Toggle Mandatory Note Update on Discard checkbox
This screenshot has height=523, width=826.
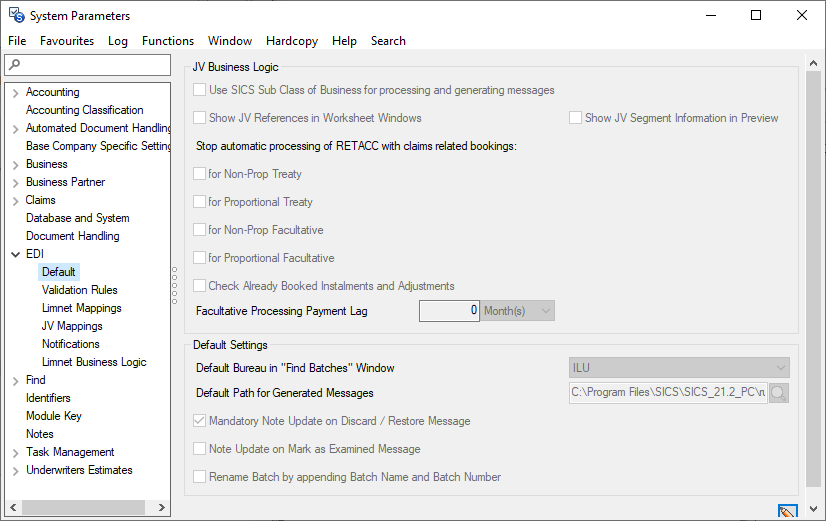click(x=200, y=421)
